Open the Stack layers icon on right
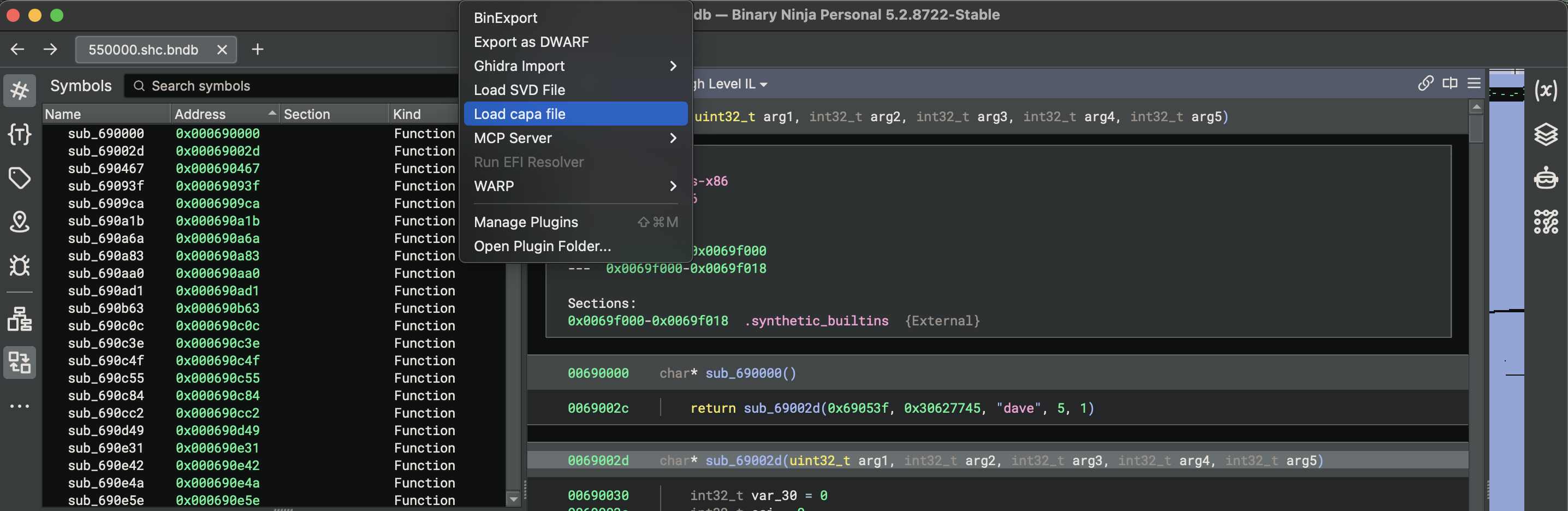The width and height of the screenshot is (1568, 511). click(x=1546, y=134)
